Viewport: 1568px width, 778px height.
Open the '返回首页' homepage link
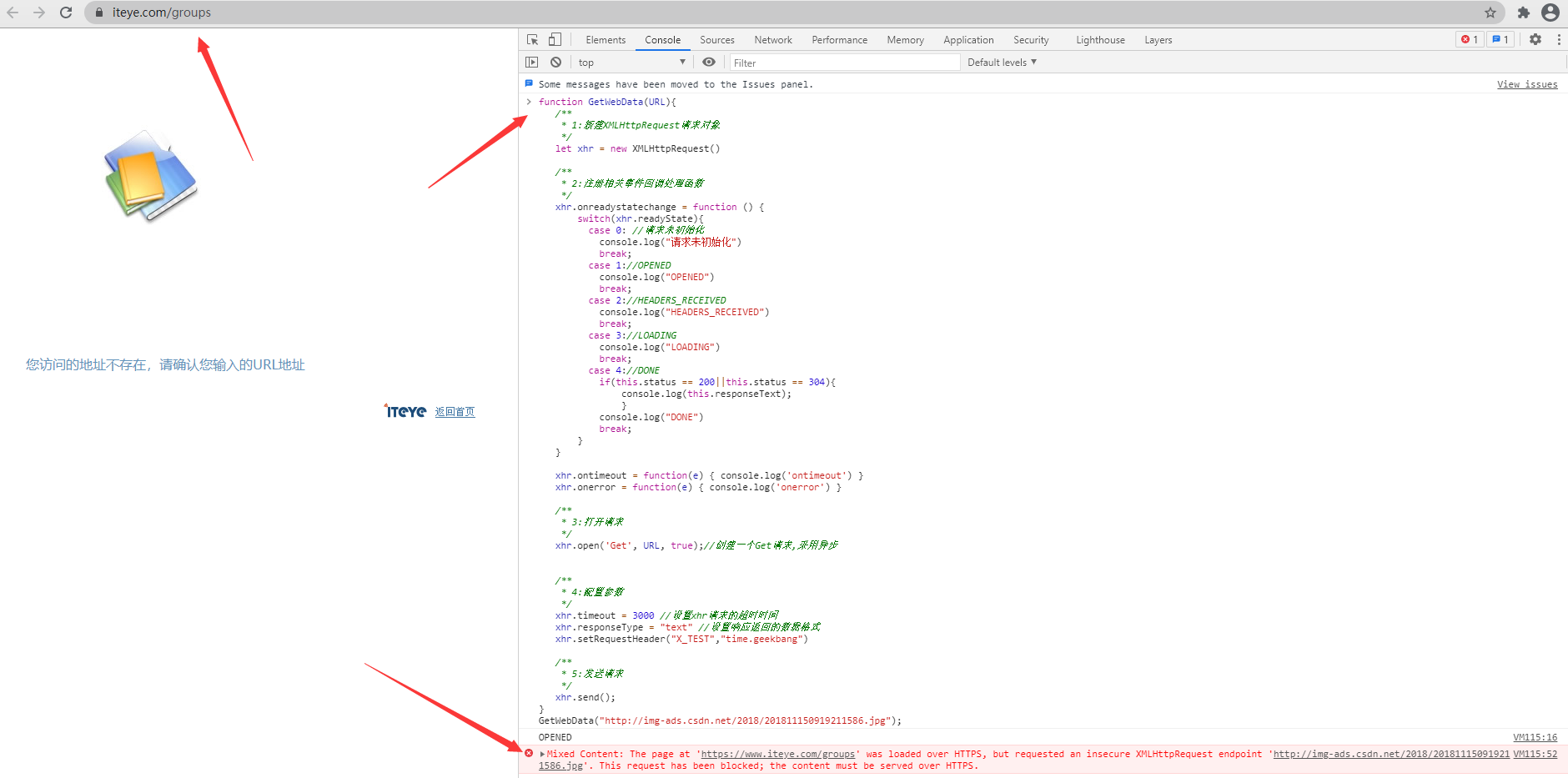[x=455, y=410]
